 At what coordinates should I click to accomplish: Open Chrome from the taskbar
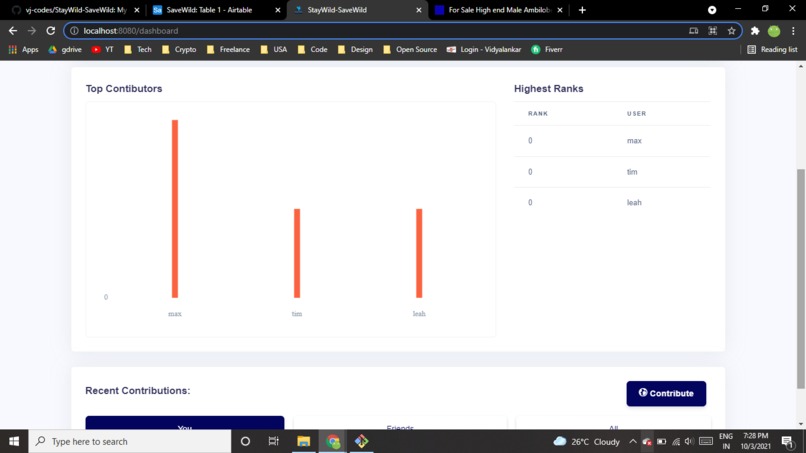pyautogui.click(x=333, y=441)
